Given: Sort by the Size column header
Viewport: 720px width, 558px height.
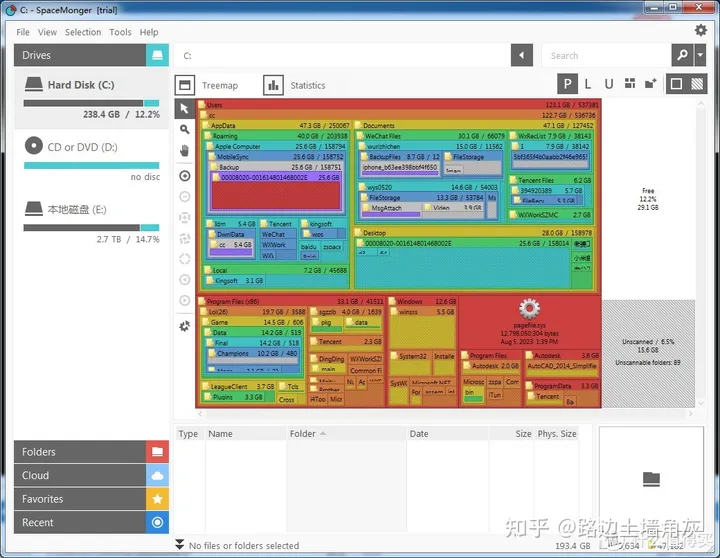Looking at the screenshot, I should [511, 434].
